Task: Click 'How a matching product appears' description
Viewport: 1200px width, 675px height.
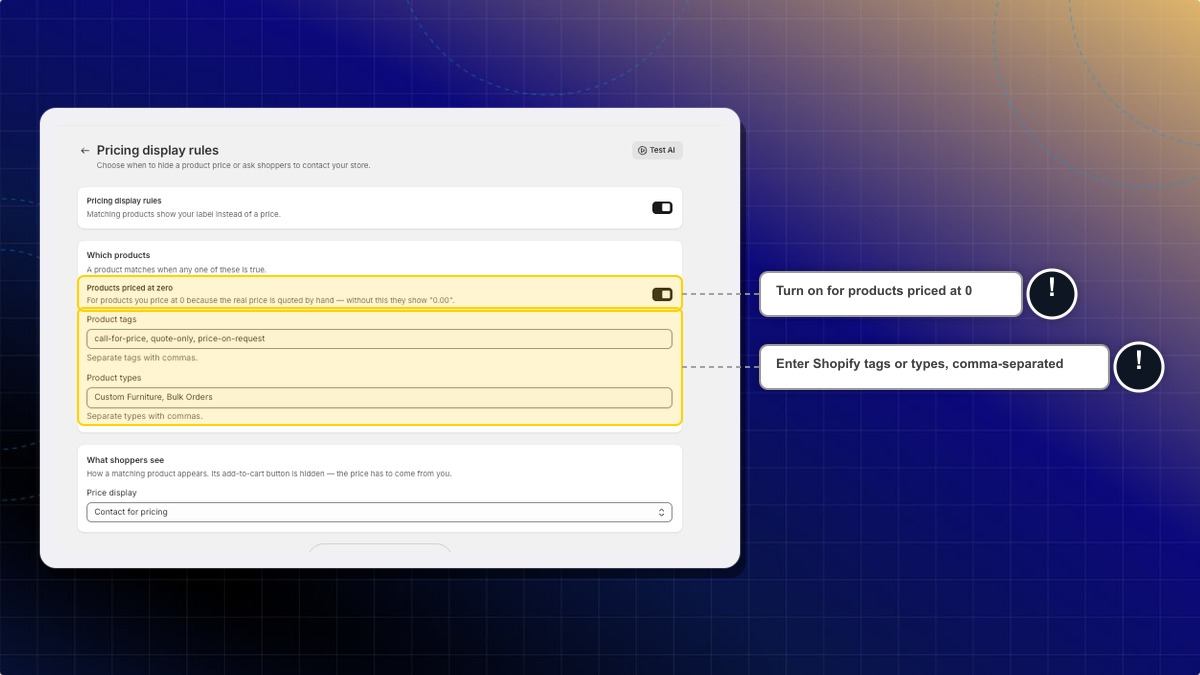Action: tap(269, 474)
